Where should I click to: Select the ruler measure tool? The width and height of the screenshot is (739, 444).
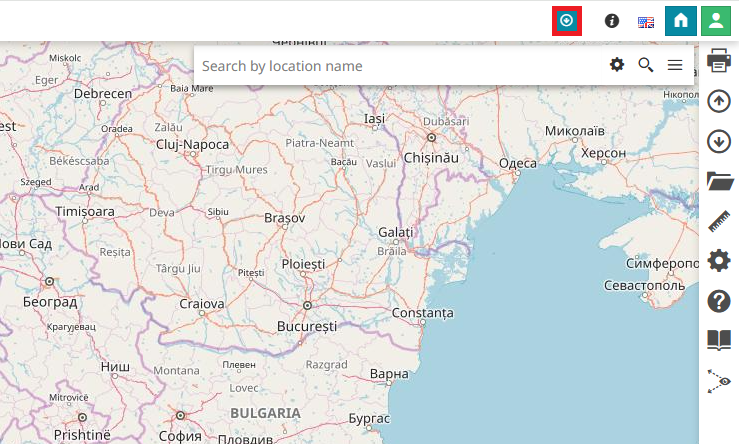[x=718, y=221]
